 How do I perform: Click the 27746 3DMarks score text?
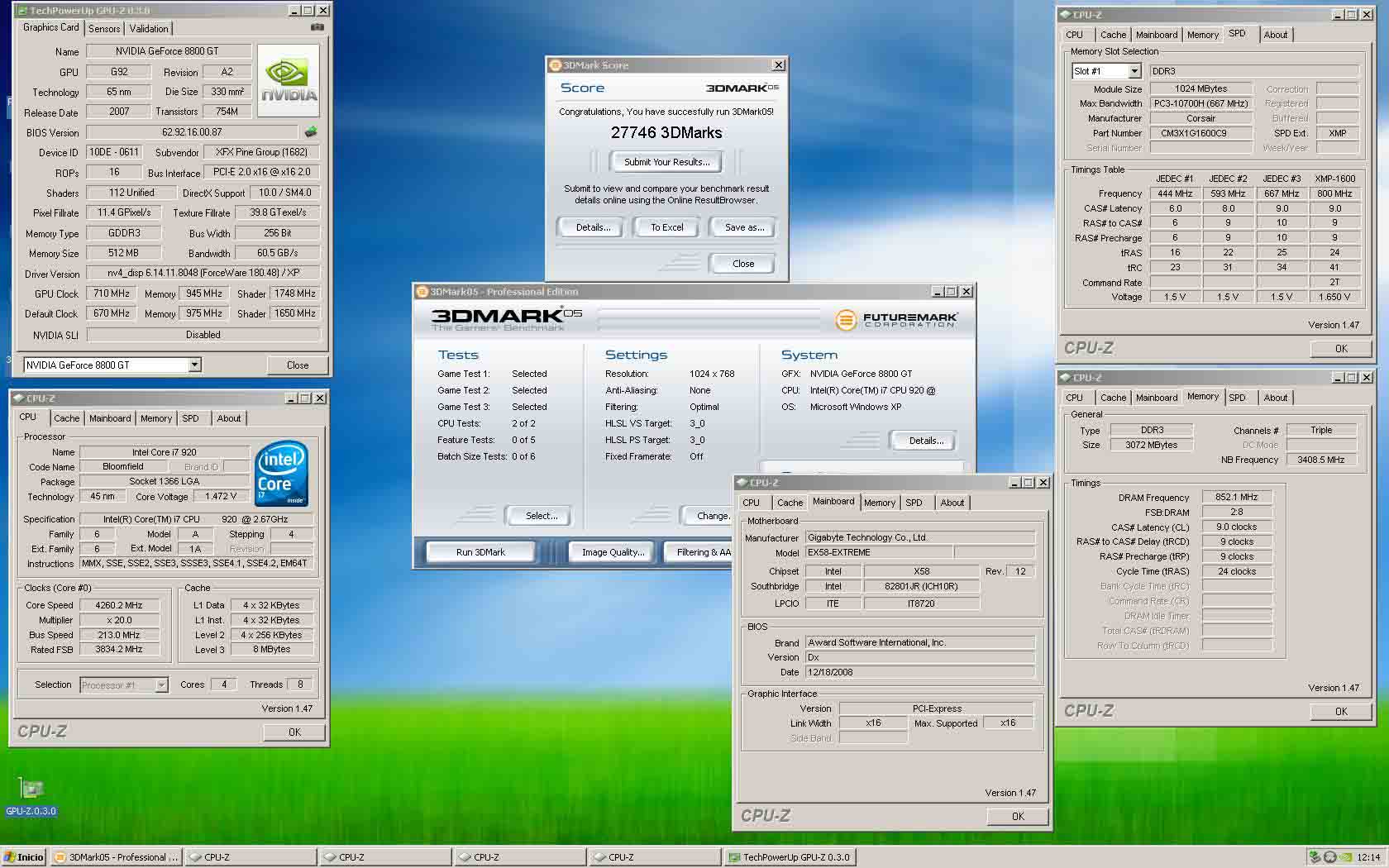(x=666, y=133)
